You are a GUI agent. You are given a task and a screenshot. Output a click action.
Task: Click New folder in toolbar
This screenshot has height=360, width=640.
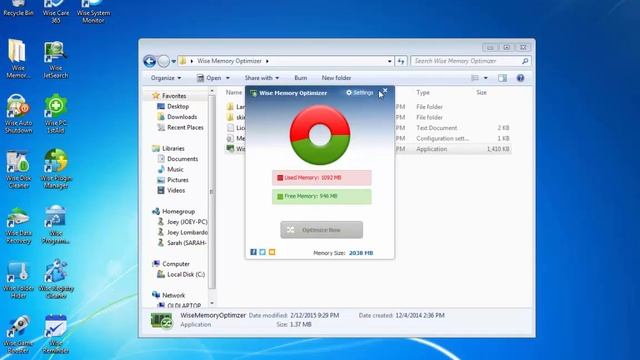[x=336, y=78]
